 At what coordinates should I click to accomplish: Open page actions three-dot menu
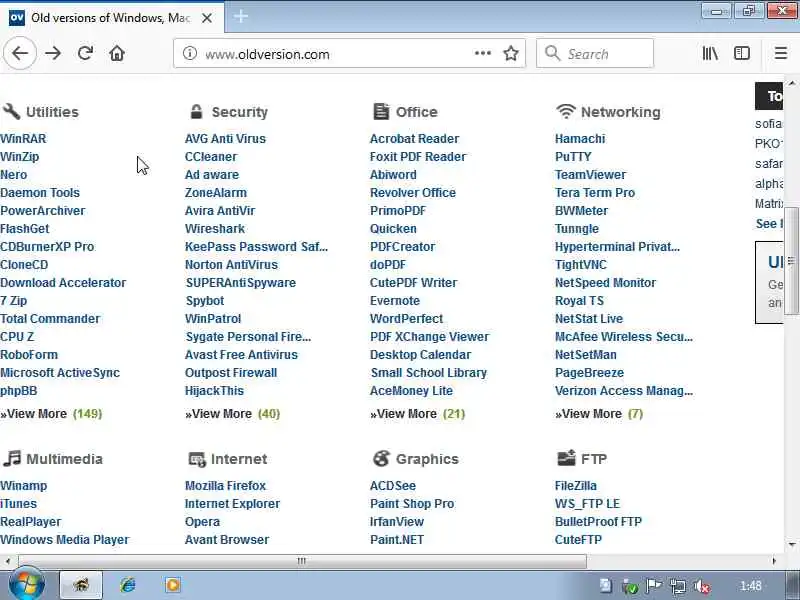click(x=483, y=53)
